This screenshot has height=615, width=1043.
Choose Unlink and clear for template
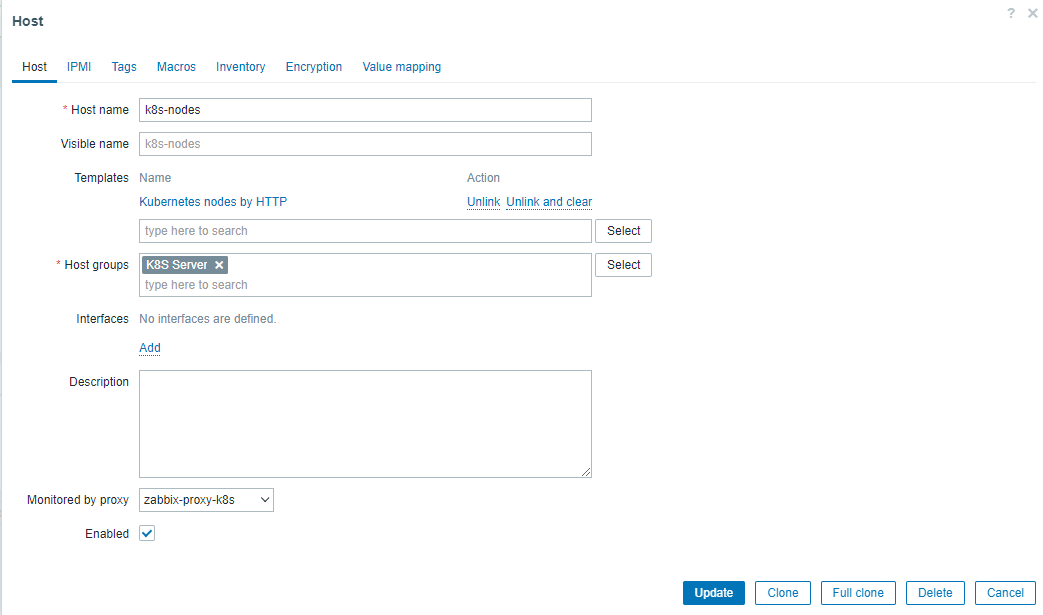tap(549, 201)
